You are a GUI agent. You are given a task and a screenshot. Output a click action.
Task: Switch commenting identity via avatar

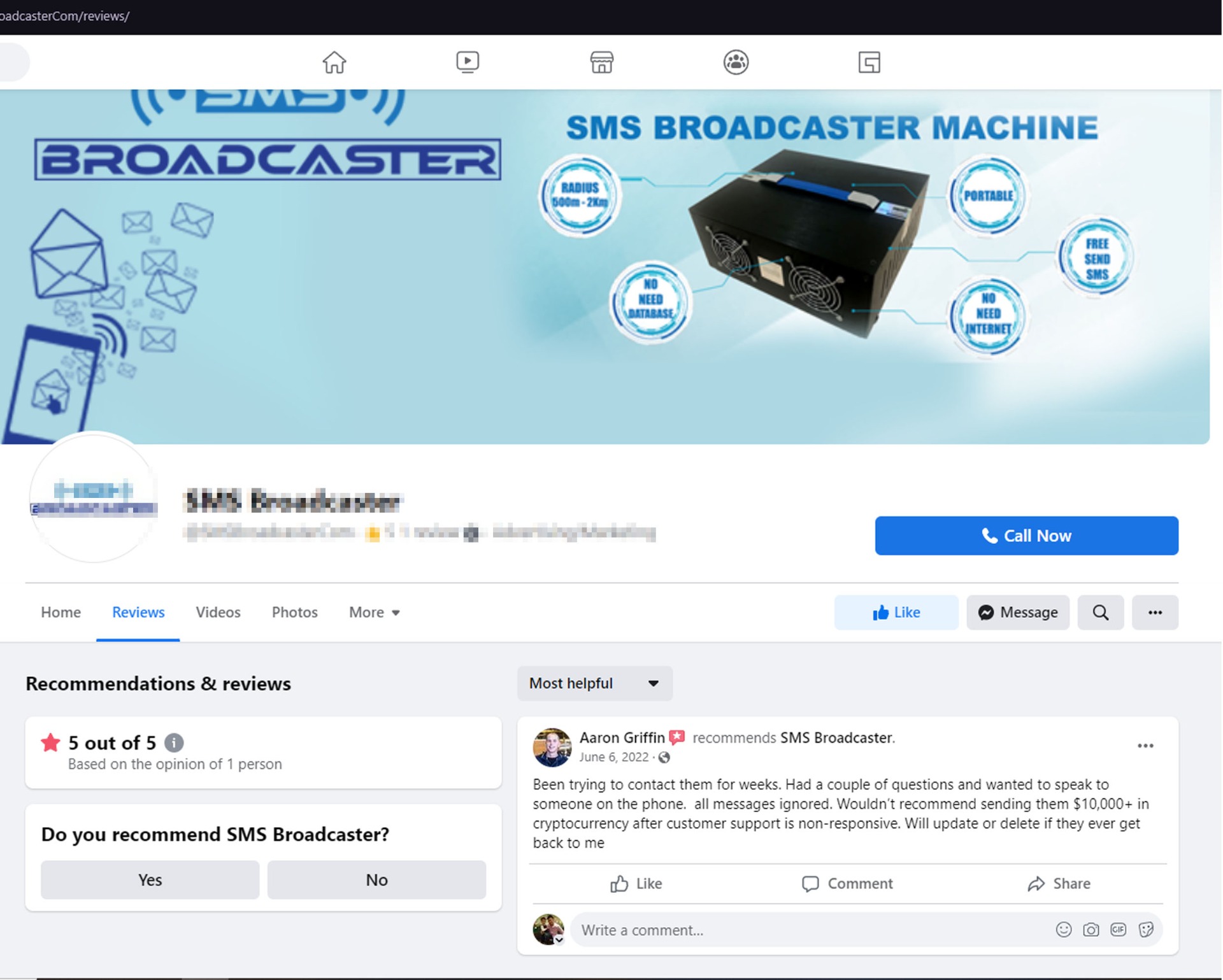[x=548, y=929]
